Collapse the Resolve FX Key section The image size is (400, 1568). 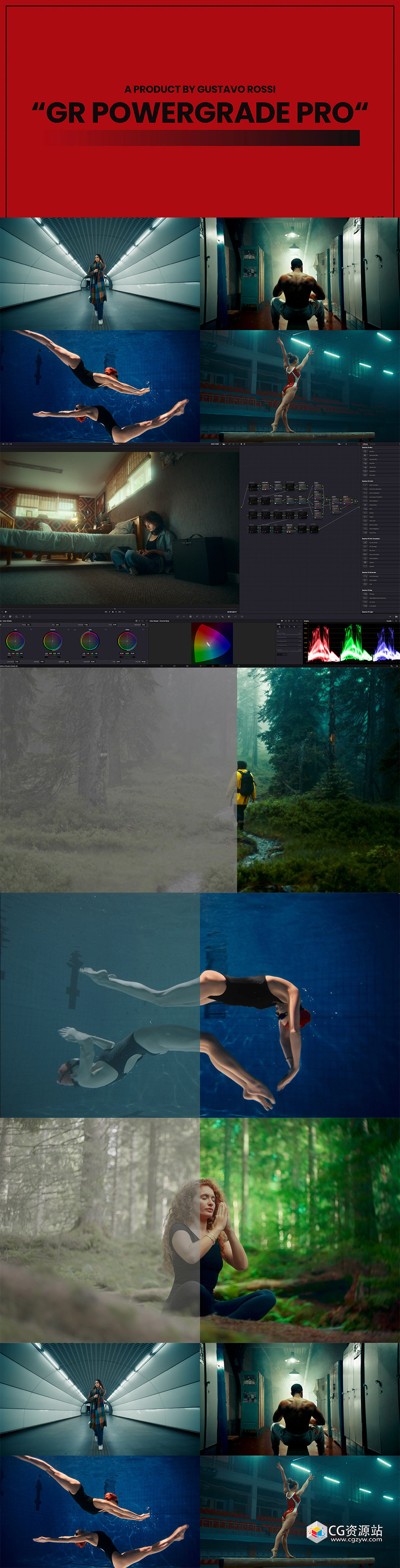click(x=367, y=591)
